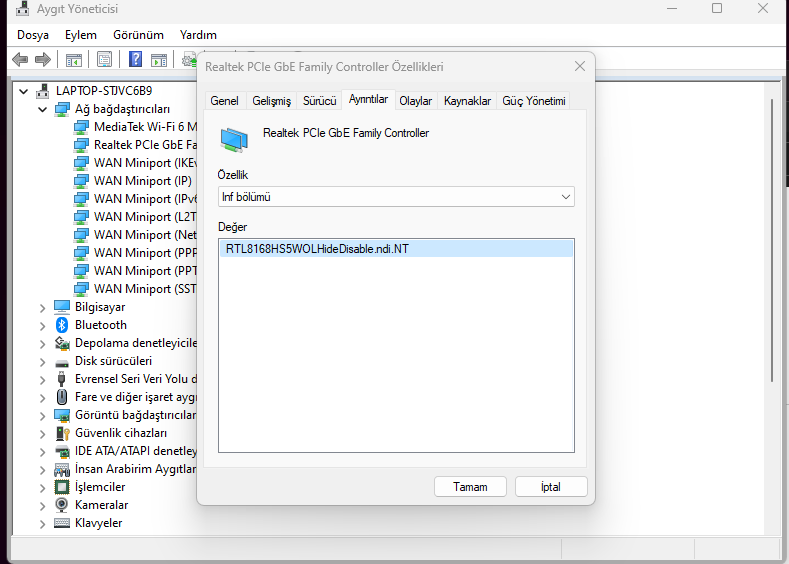Image resolution: width=789 pixels, height=564 pixels.
Task: Expand the Bilgisayar category
Action: [42, 307]
